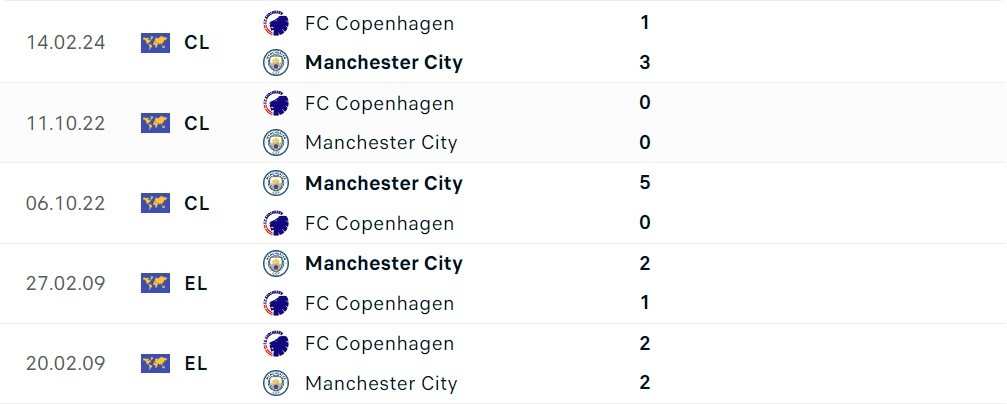Viewport: 1007px width, 404px height.
Task: Click FC Copenhagen crest in 27.02.09 match
Action: [275, 303]
